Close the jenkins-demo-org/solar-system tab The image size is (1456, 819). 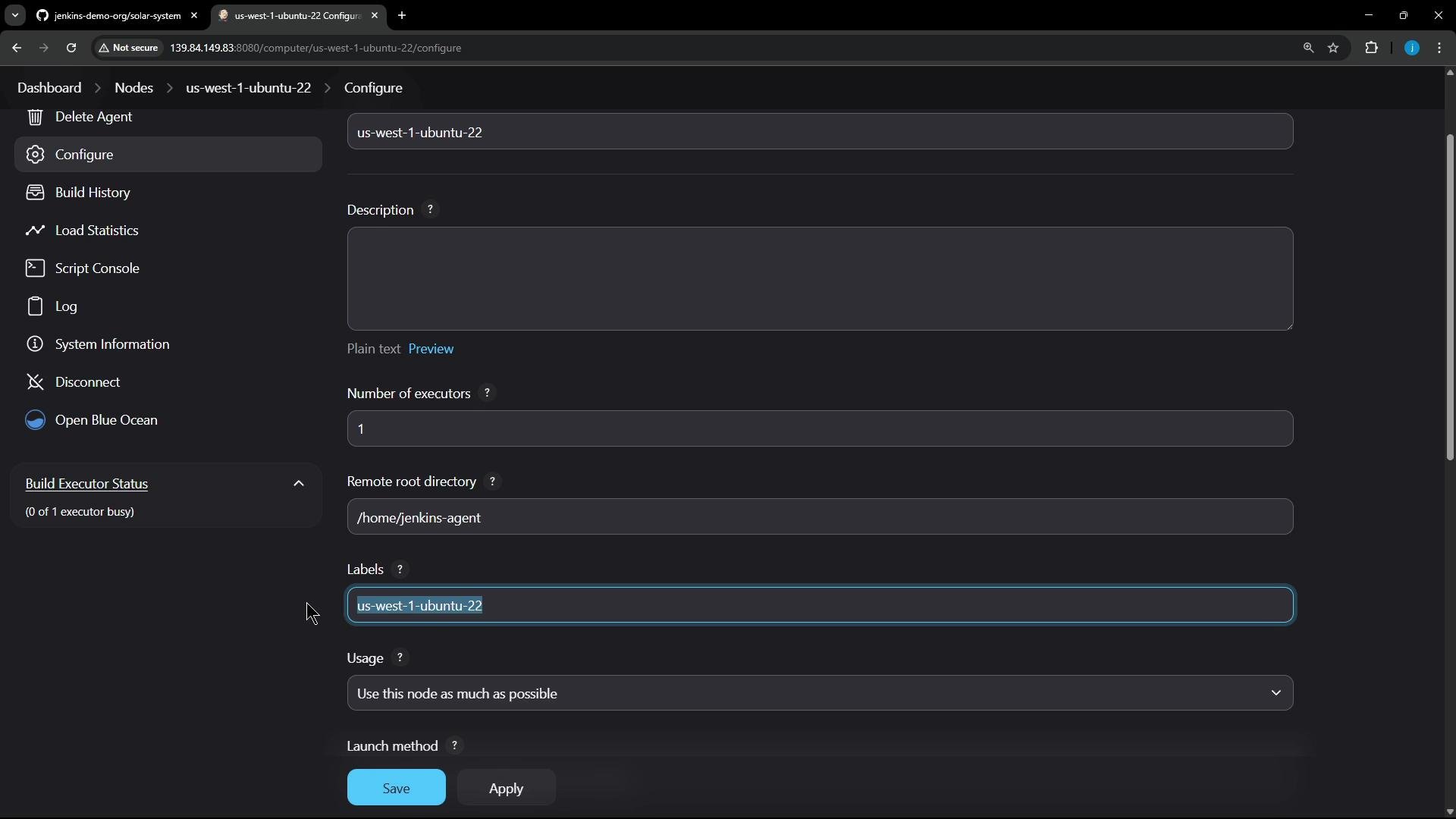(x=194, y=15)
